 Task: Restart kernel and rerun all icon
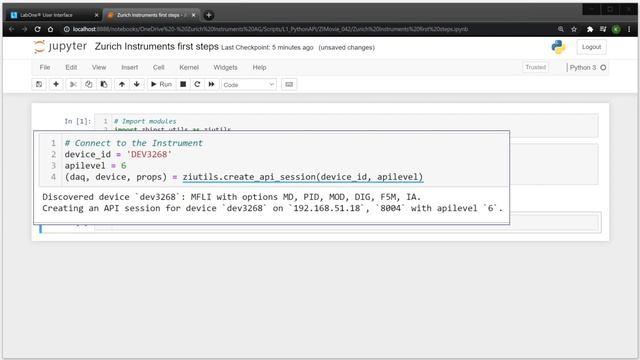(x=211, y=84)
